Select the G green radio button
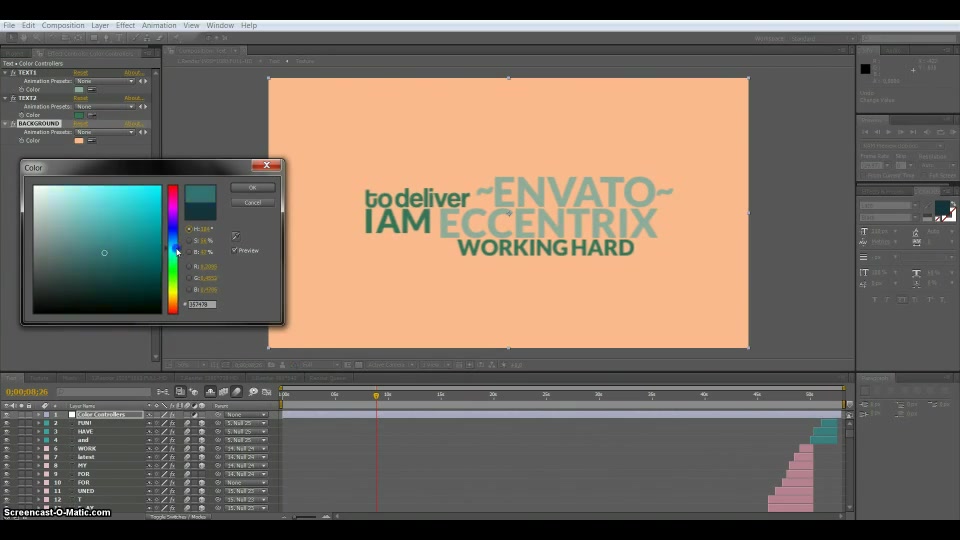 pos(189,278)
